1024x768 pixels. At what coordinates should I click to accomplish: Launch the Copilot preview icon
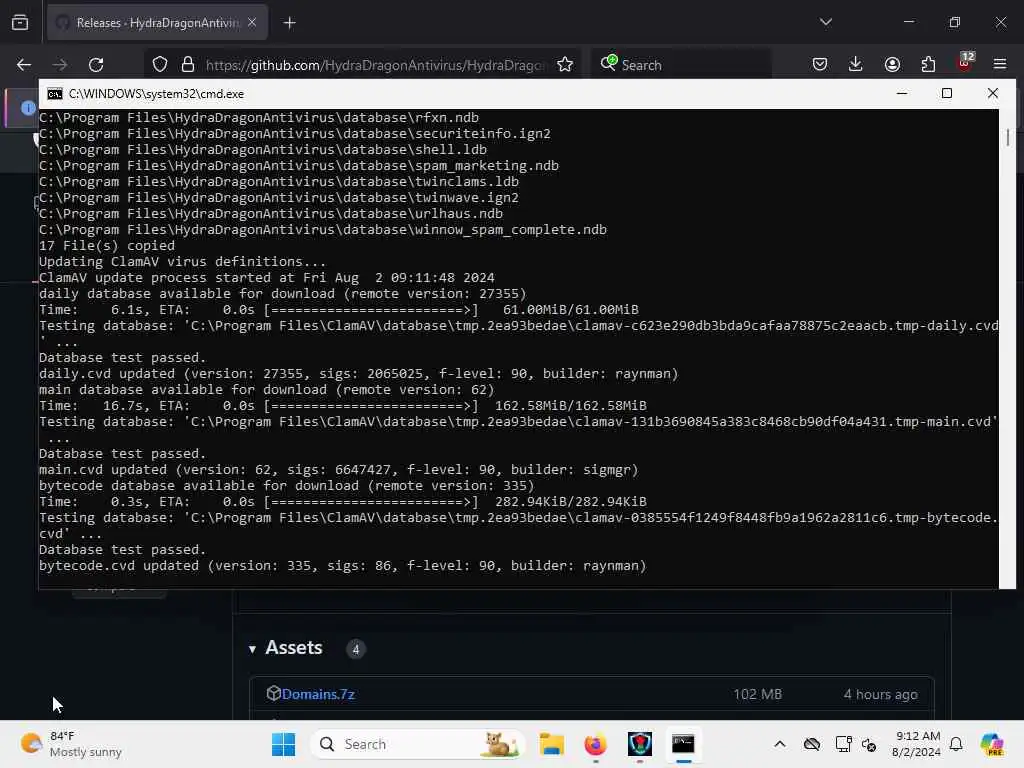point(992,744)
